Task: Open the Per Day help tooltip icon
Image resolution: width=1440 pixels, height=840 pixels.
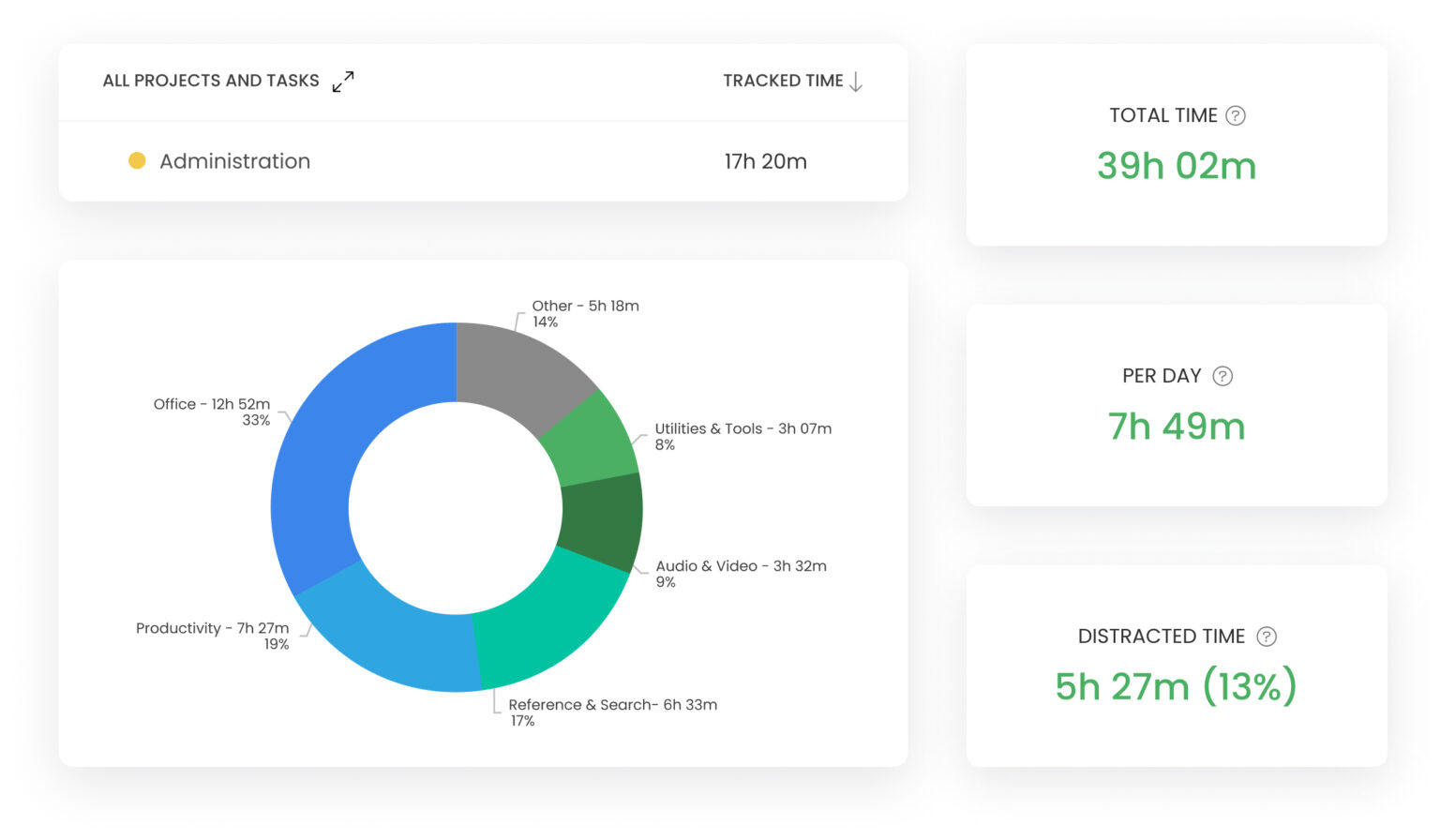Action: 1222,376
